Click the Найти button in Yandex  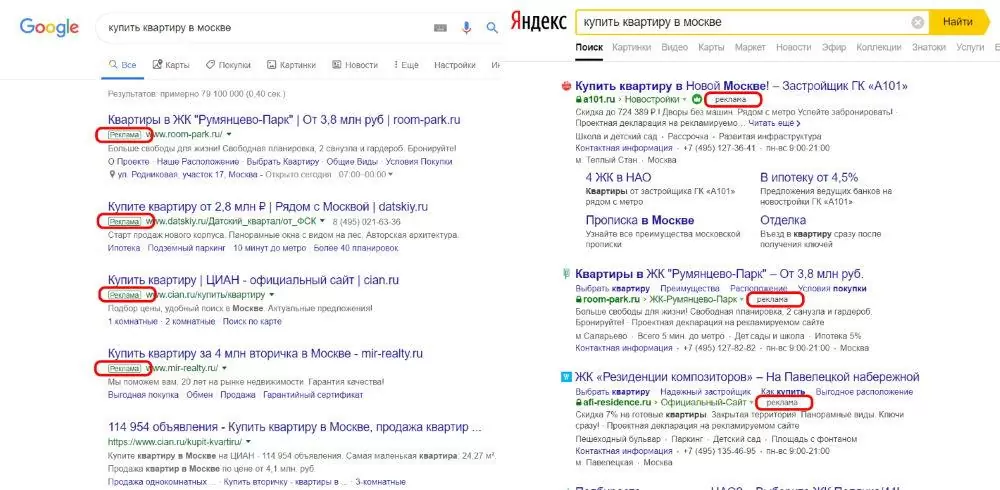click(x=958, y=22)
